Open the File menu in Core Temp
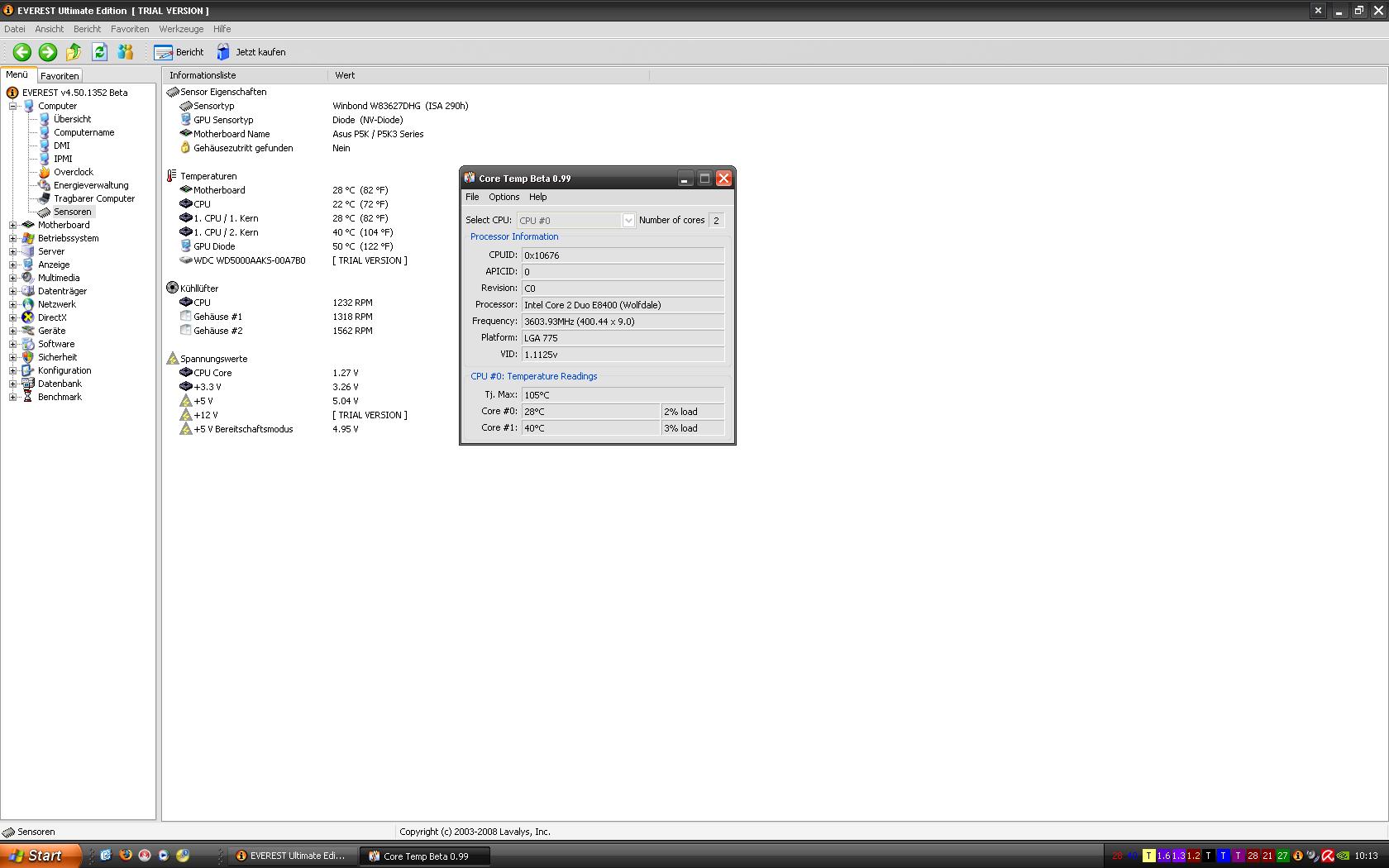The image size is (1389, 868). pos(472,197)
